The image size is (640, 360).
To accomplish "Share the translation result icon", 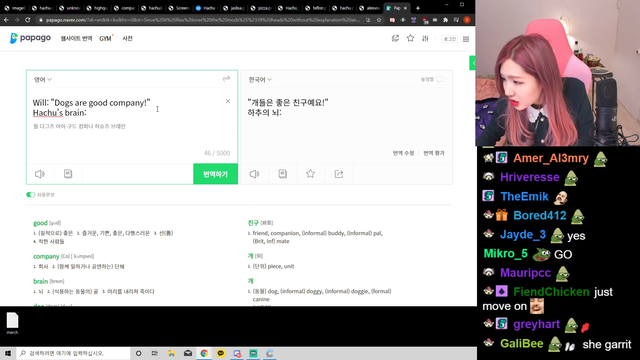I will click(339, 174).
